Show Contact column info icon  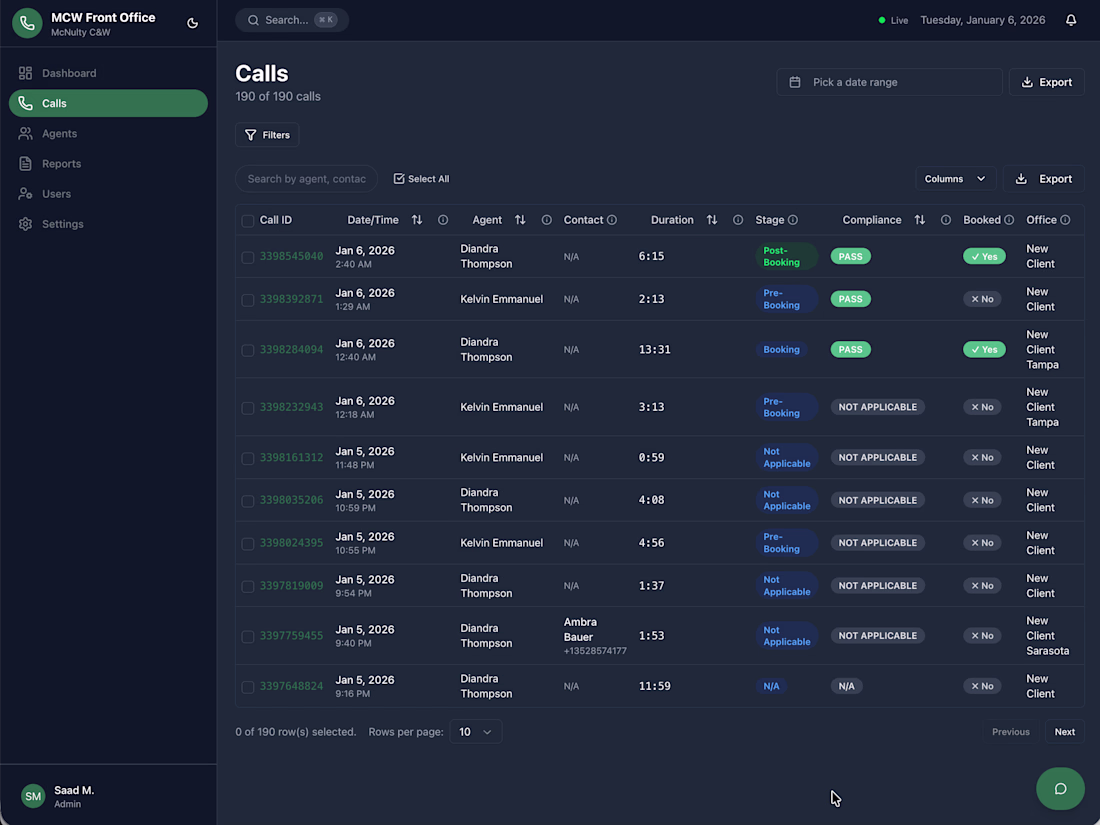[x=612, y=220]
